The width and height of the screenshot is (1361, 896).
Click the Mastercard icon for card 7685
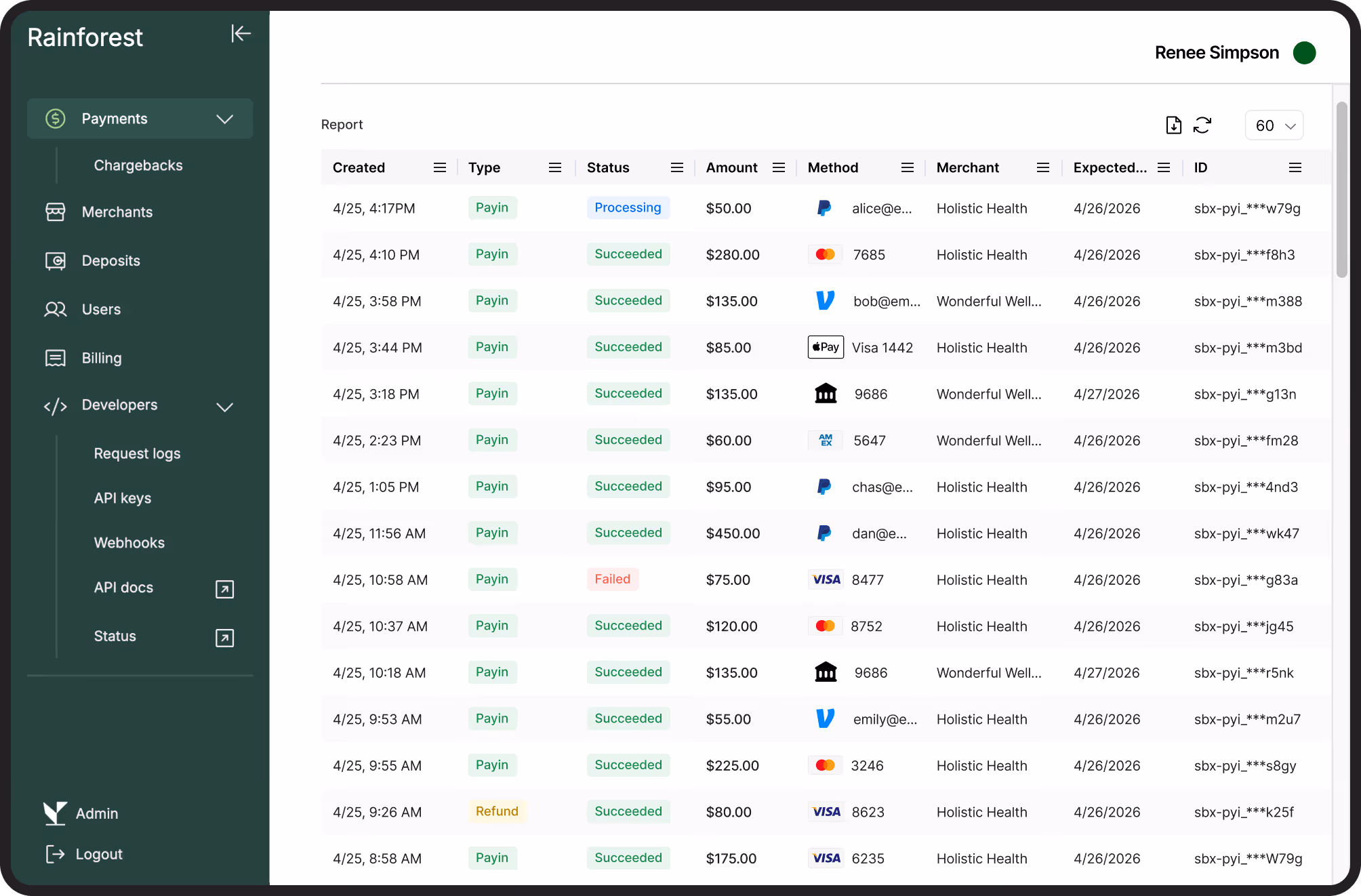click(x=825, y=254)
